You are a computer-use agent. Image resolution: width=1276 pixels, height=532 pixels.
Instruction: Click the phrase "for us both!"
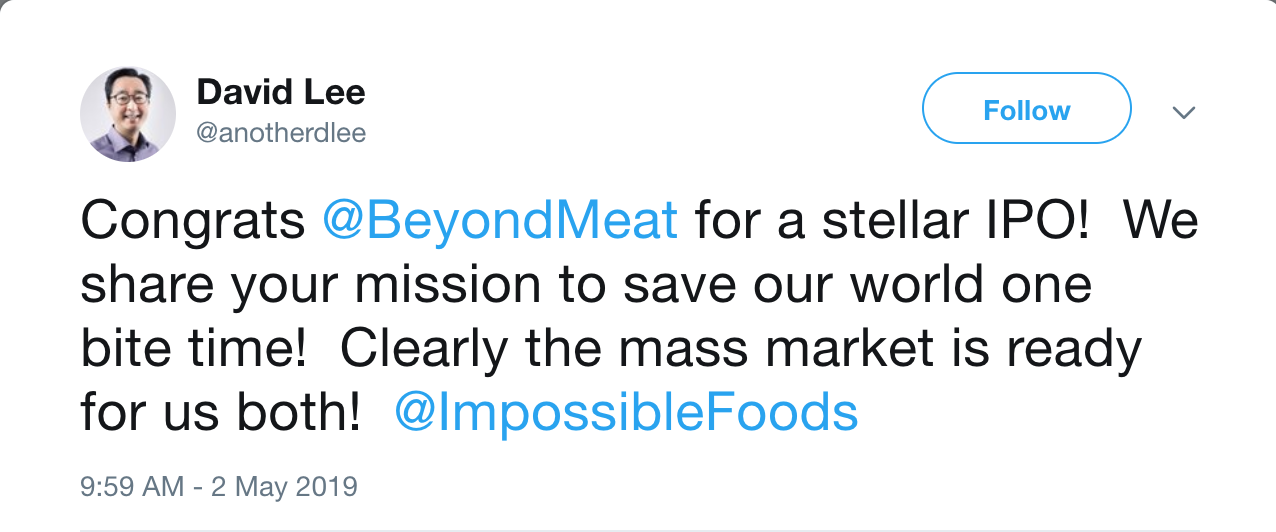pyautogui.click(x=220, y=412)
